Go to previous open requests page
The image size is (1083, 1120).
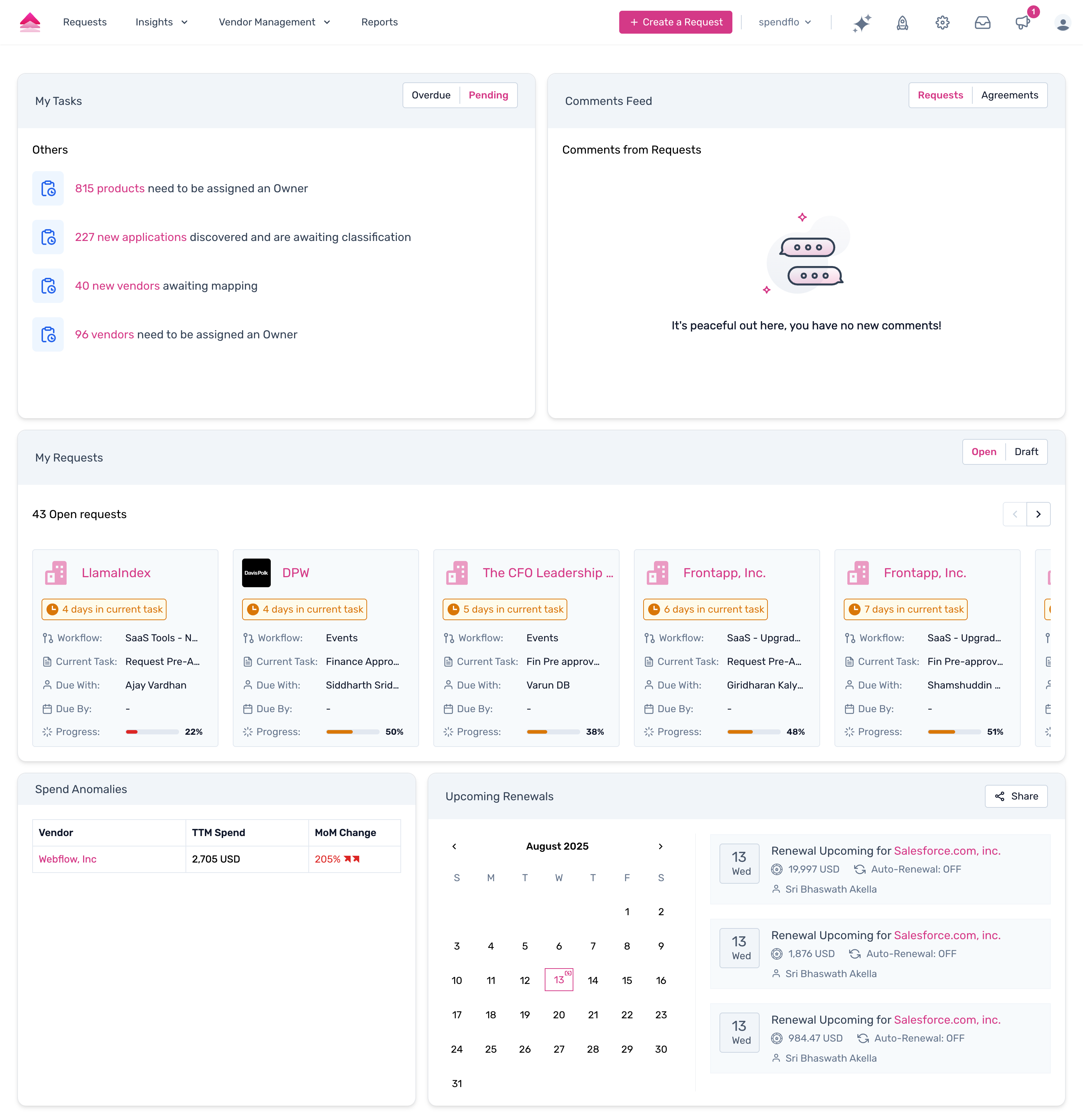coord(1015,514)
